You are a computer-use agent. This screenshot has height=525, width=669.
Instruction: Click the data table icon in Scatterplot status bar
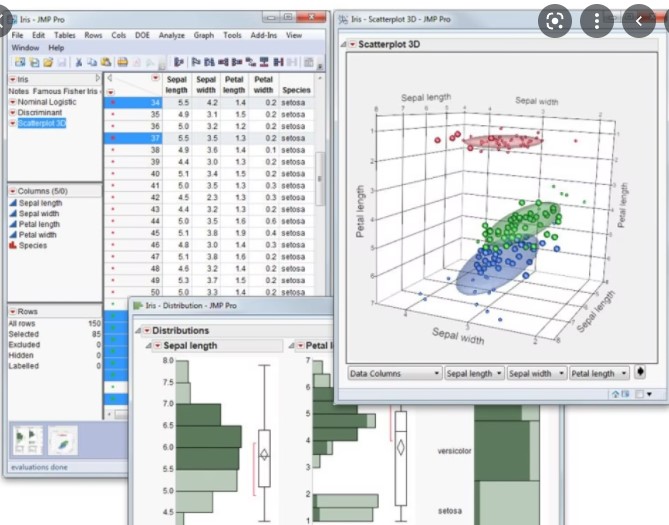click(625, 394)
